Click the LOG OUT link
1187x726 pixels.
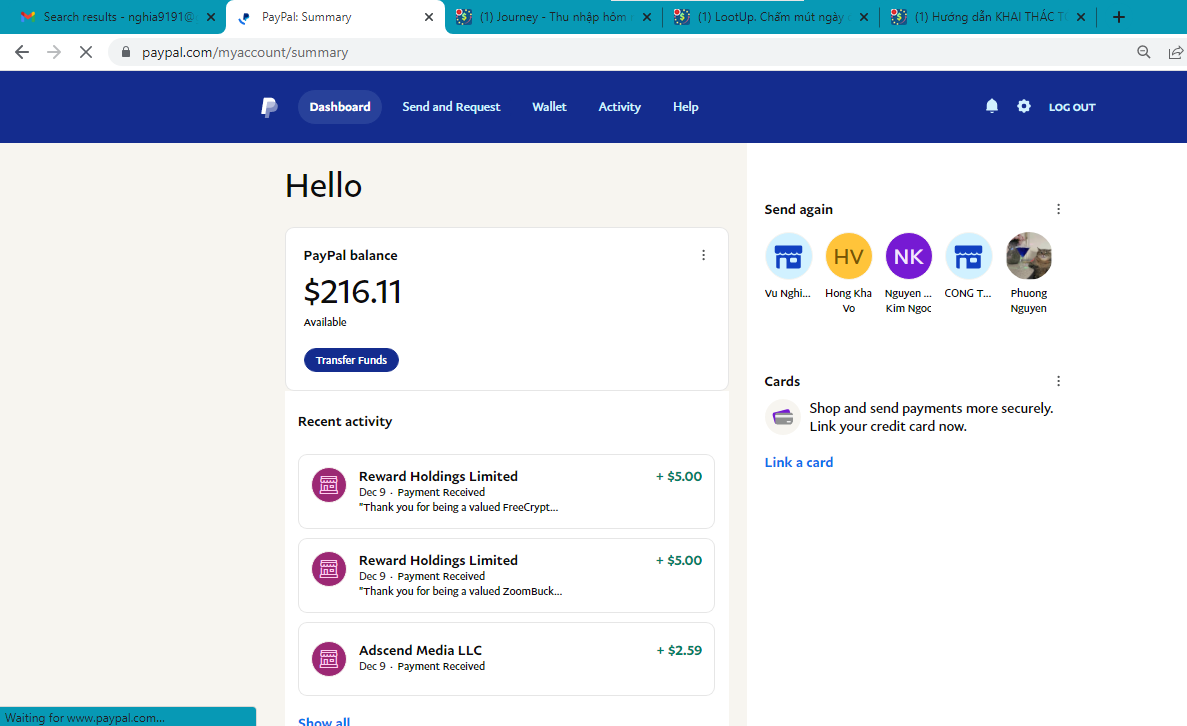point(1072,107)
